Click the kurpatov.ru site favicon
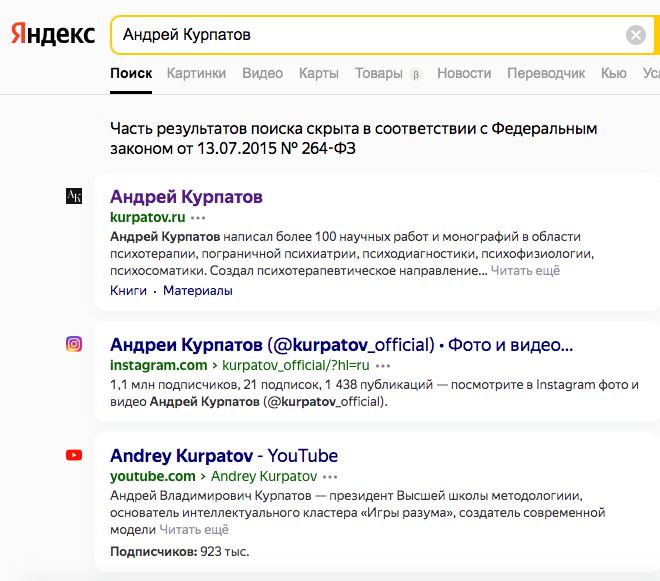660x581 pixels. coord(74,197)
